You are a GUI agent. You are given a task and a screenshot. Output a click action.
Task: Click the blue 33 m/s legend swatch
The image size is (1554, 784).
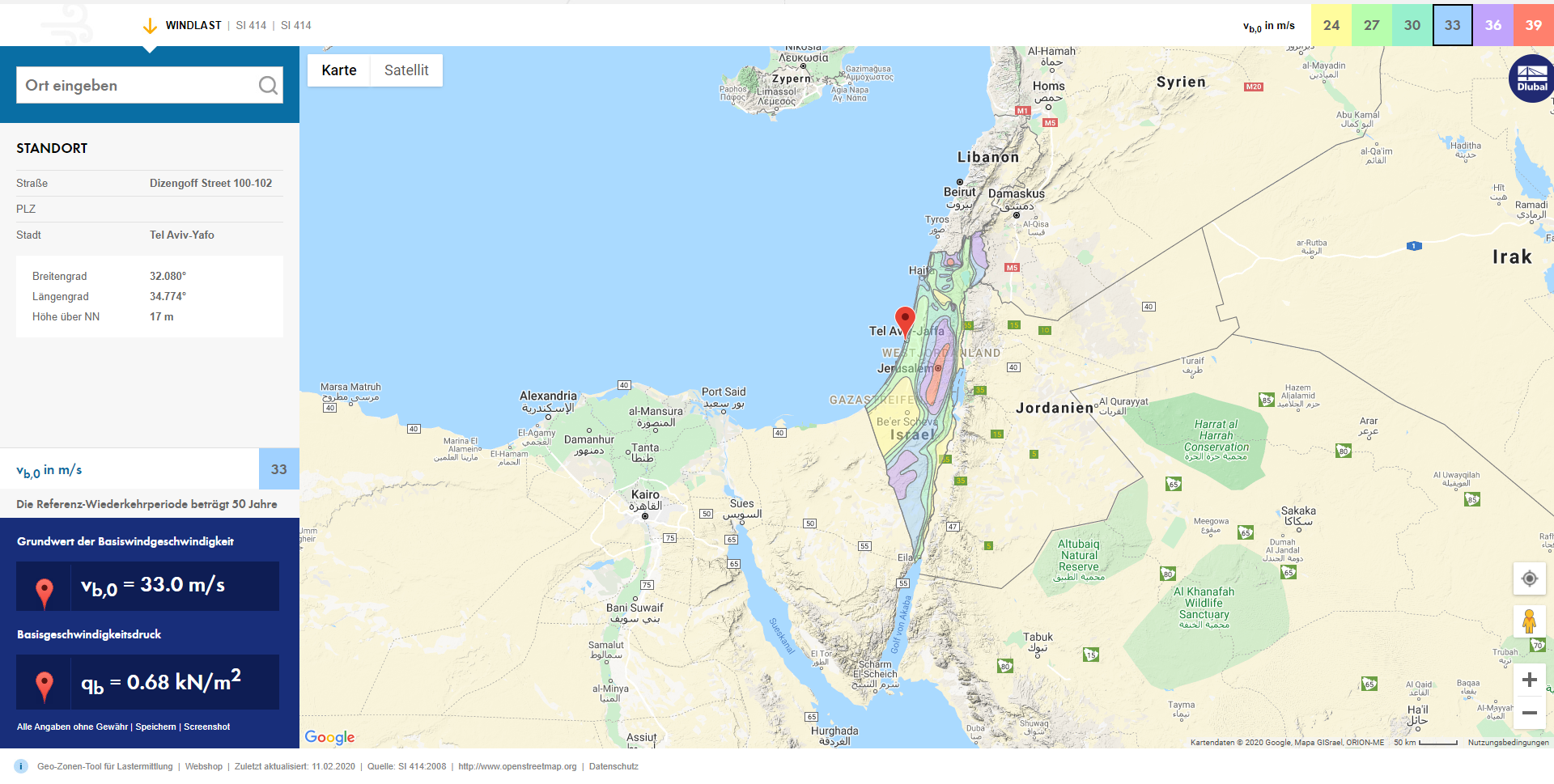coord(1453,25)
